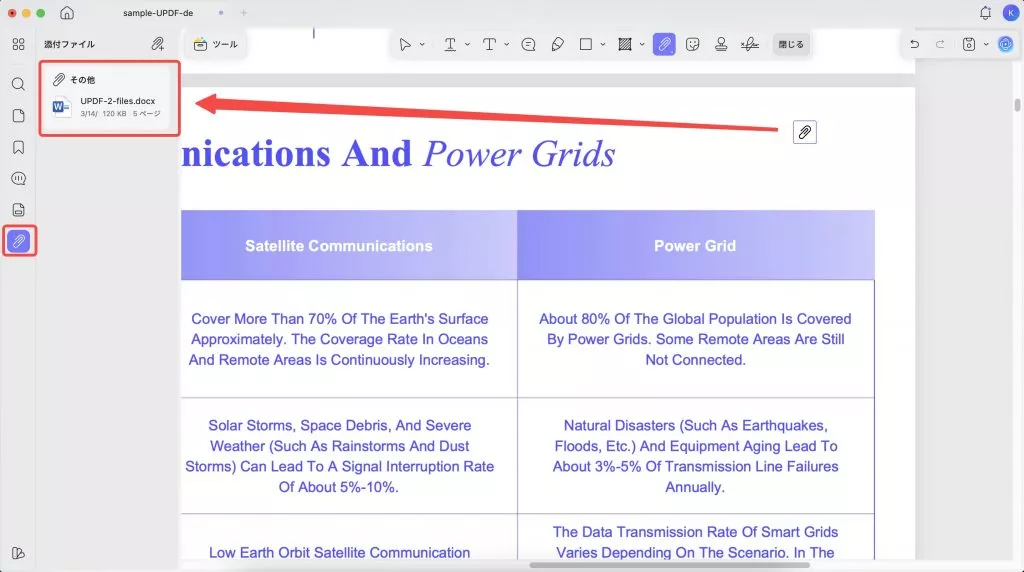
Task: Click the vertical scrollbar thumb
Action: [1017, 104]
